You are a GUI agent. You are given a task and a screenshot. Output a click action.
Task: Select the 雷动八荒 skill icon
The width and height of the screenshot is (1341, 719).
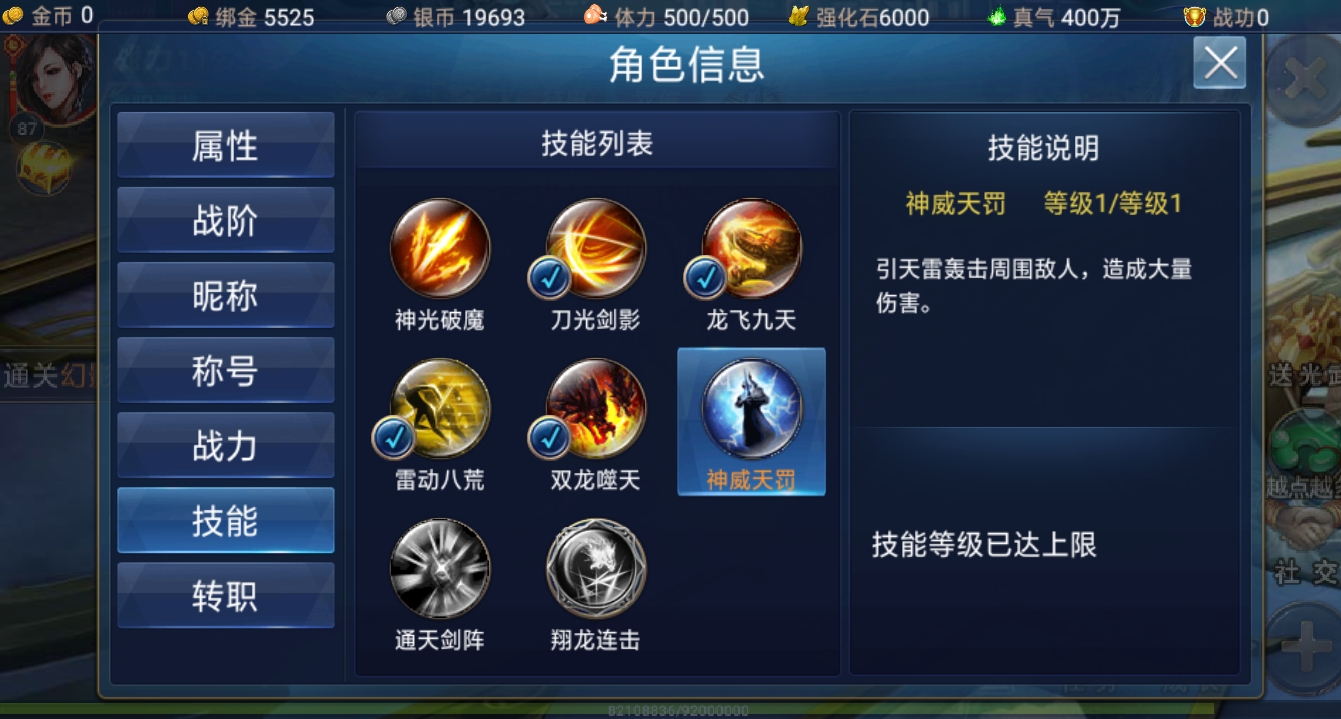[440, 408]
